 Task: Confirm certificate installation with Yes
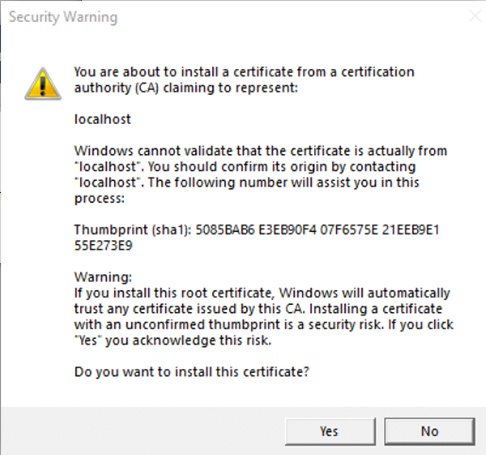[330, 431]
